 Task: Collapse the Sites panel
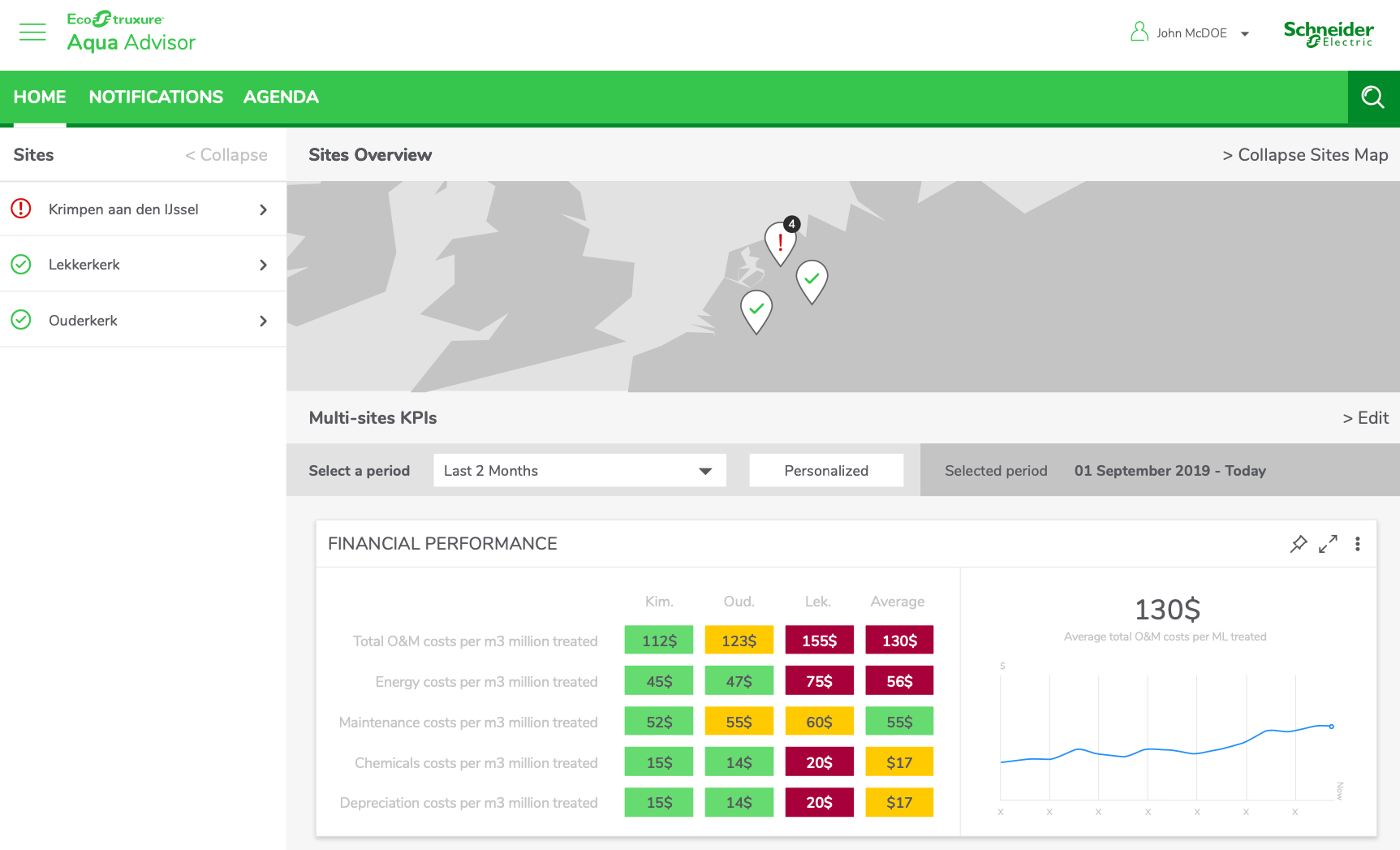(x=226, y=155)
